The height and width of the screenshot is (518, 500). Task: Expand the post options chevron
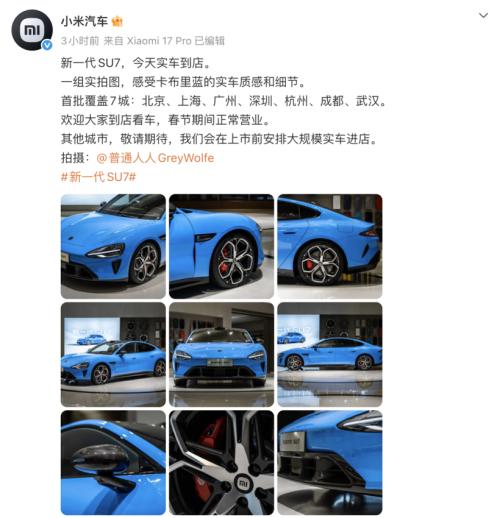483,15
